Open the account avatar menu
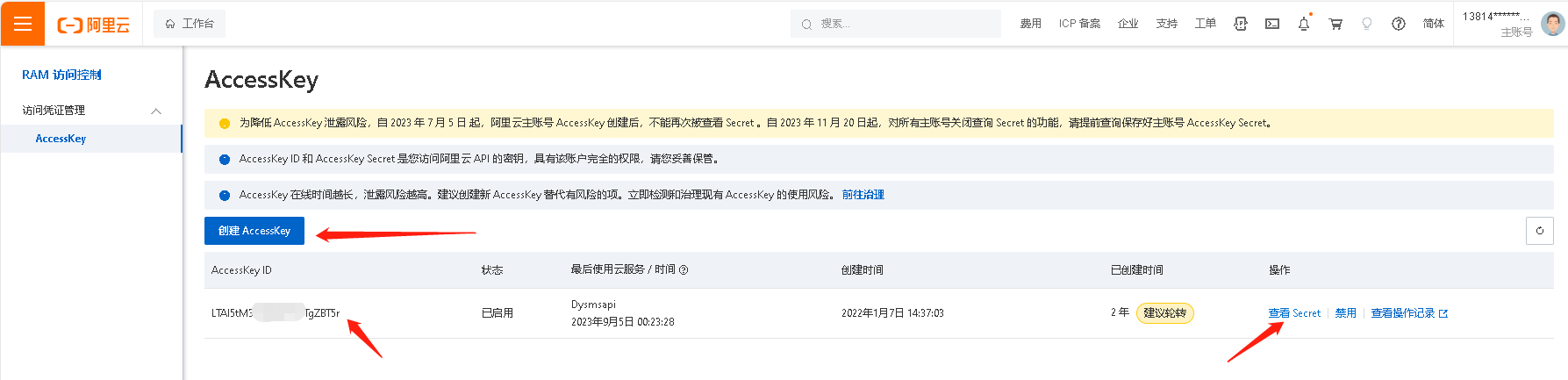The width and height of the screenshot is (1568, 380). 1552,24
